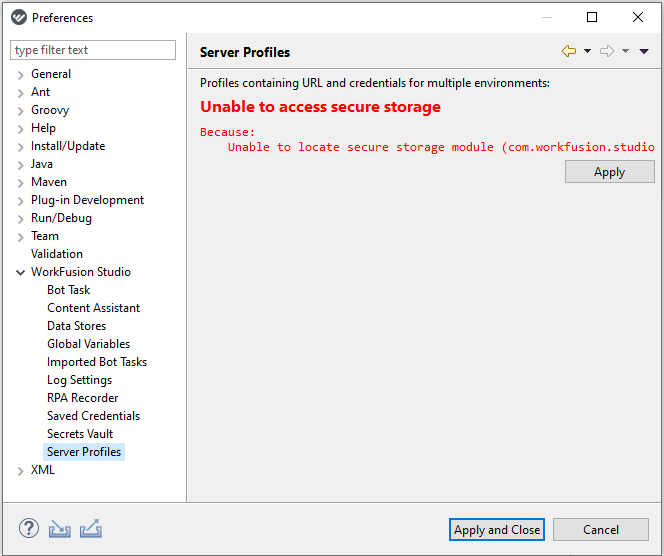The height and width of the screenshot is (556, 664).
Task: Expand the General preferences node
Action: pyautogui.click(x=20, y=75)
